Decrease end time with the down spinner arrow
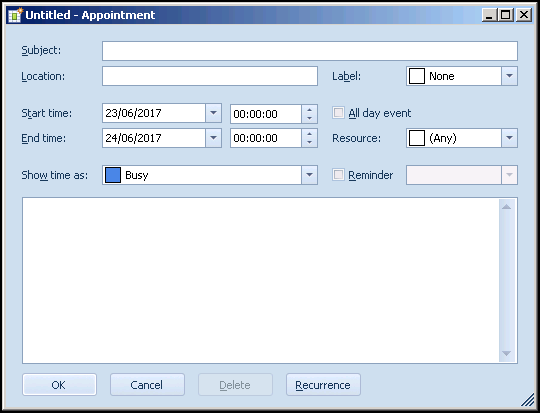 pyautogui.click(x=309, y=142)
